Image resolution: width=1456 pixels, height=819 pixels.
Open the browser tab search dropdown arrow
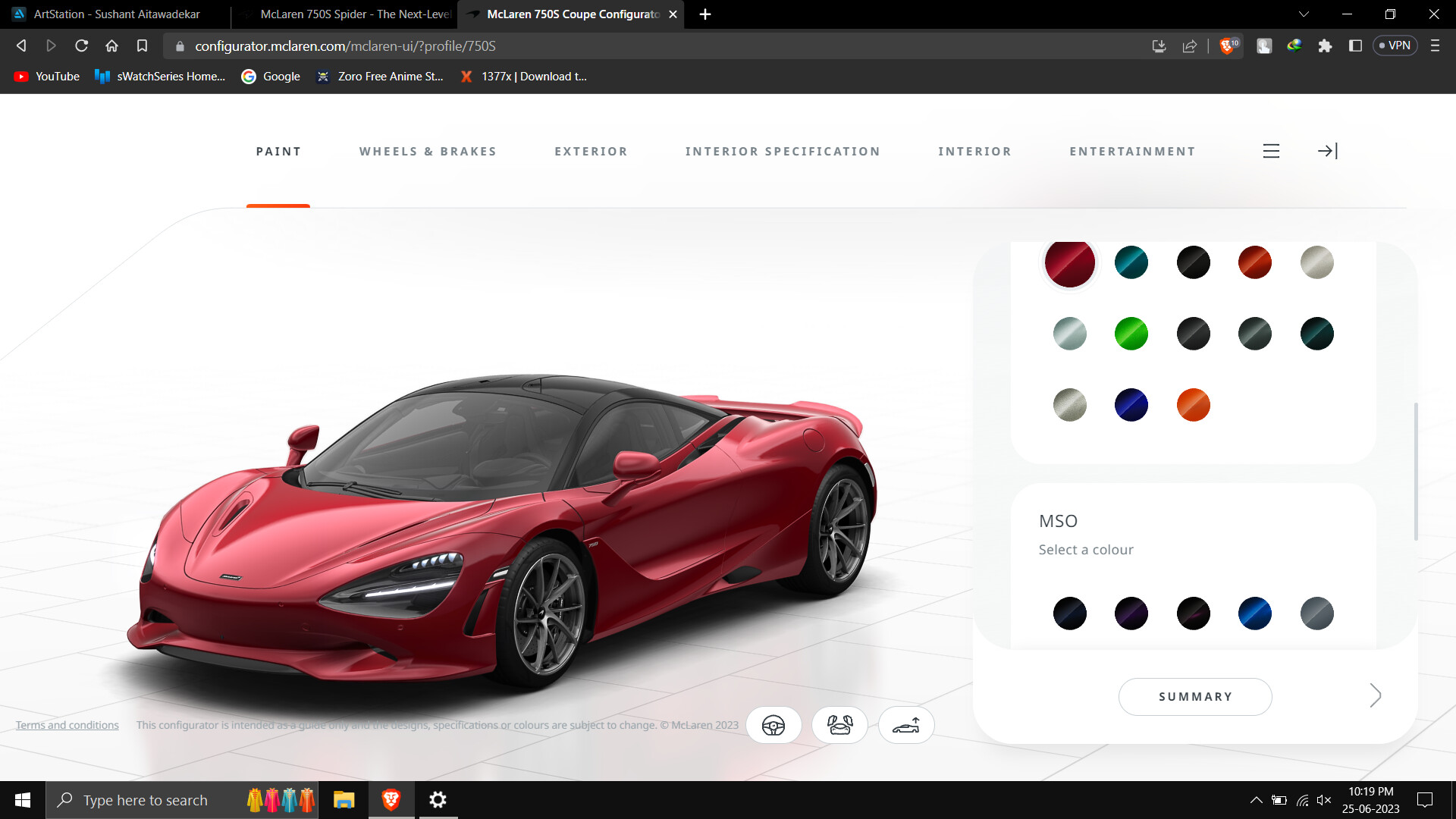[x=1303, y=14]
